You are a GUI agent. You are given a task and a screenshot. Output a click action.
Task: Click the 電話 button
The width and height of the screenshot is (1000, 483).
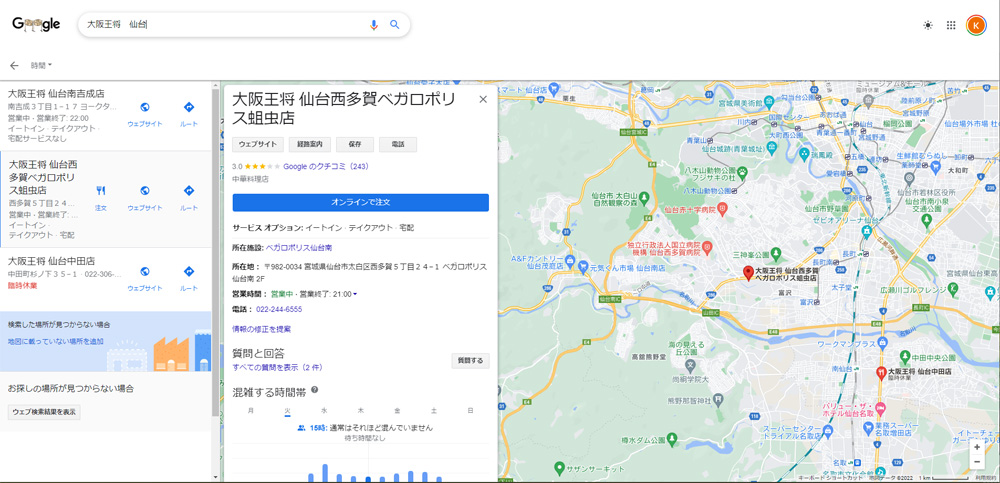click(398, 144)
